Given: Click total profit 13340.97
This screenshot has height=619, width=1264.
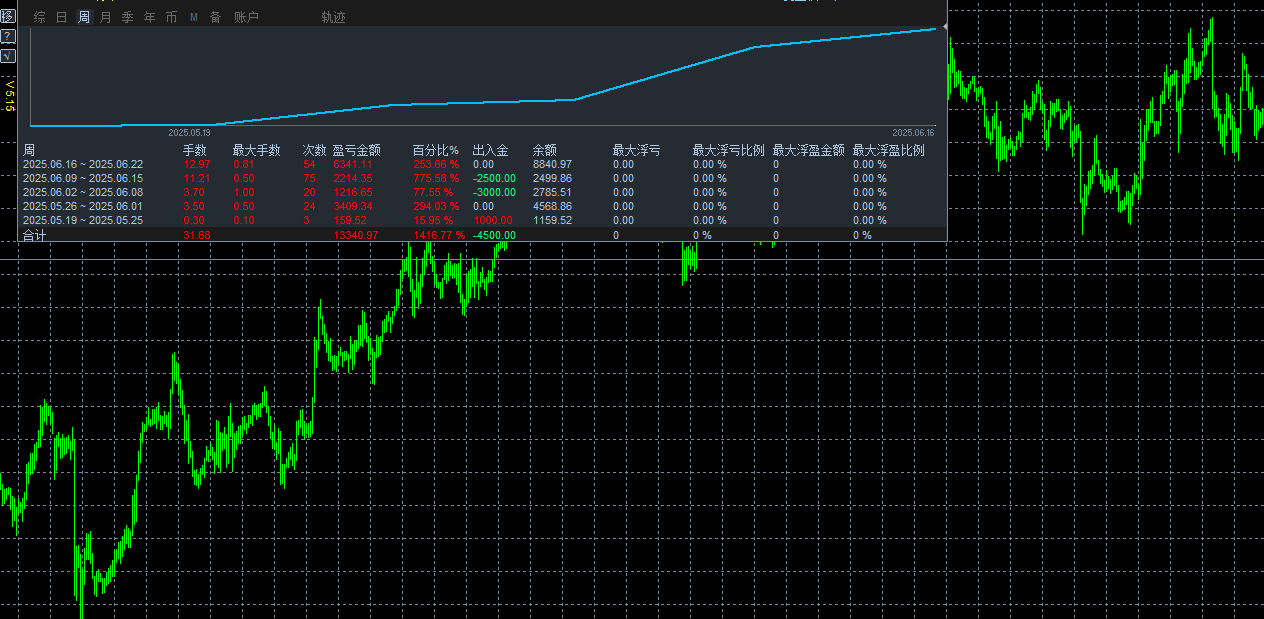Looking at the screenshot, I should tap(356, 235).
